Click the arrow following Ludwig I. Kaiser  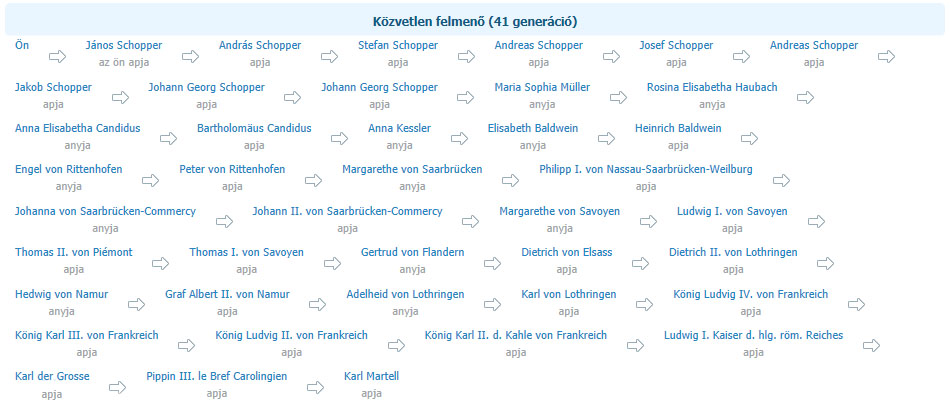pos(872,345)
